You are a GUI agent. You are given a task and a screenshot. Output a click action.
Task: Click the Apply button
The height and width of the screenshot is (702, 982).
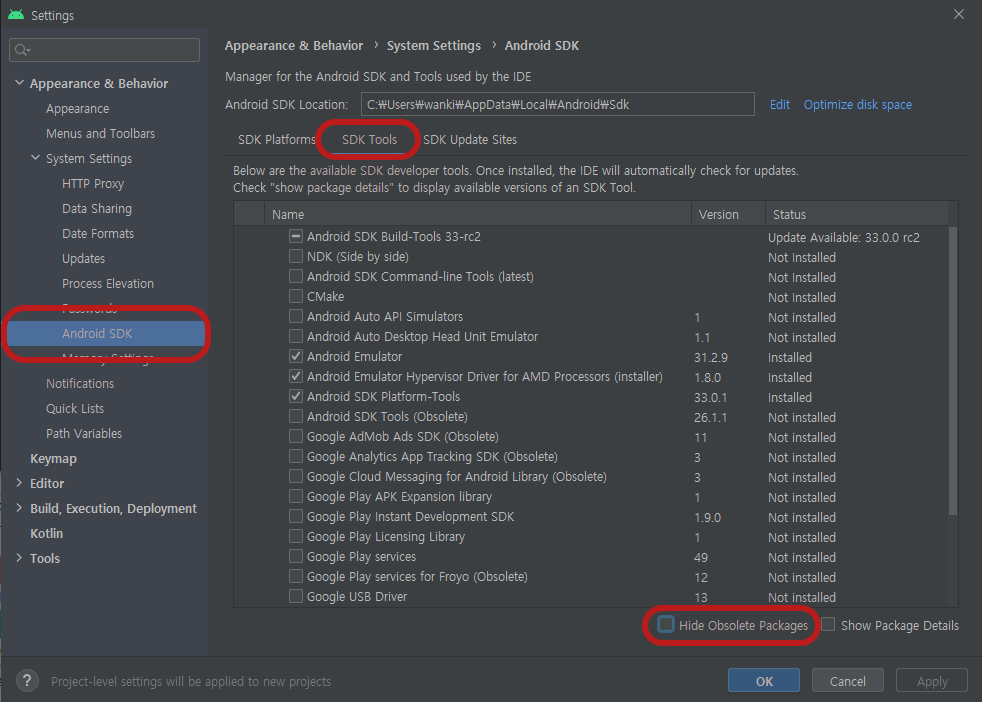coord(932,681)
